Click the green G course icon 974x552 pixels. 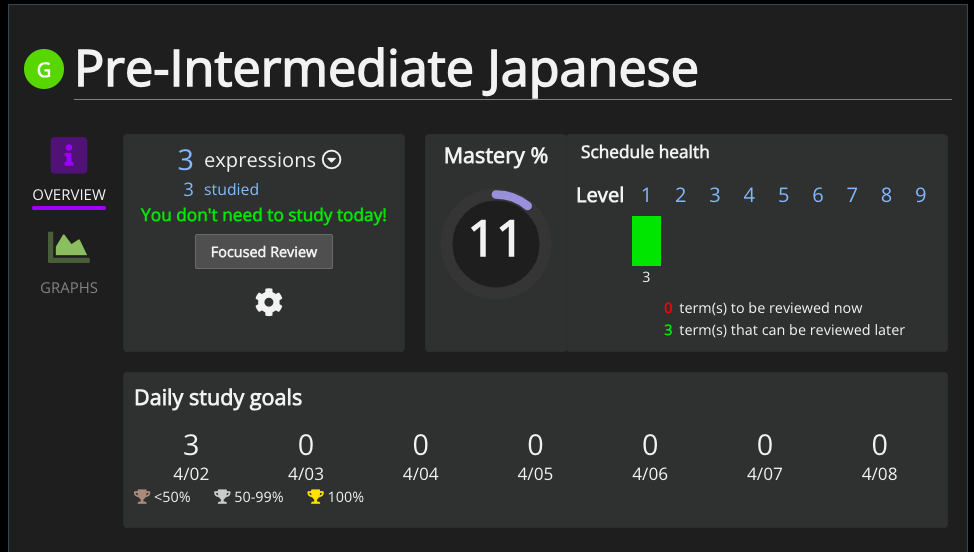point(44,69)
